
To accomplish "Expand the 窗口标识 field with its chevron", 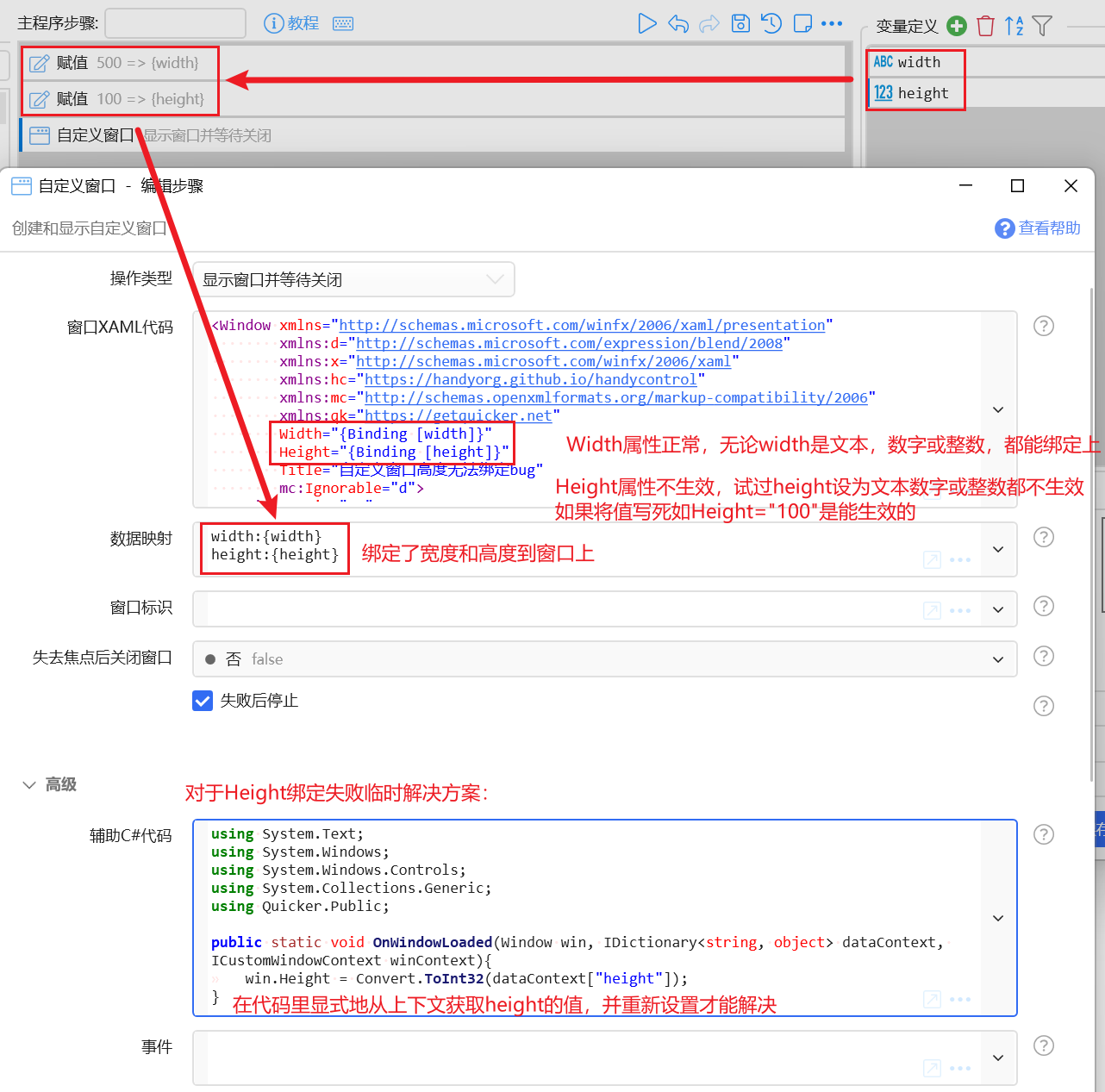I will (998, 609).
